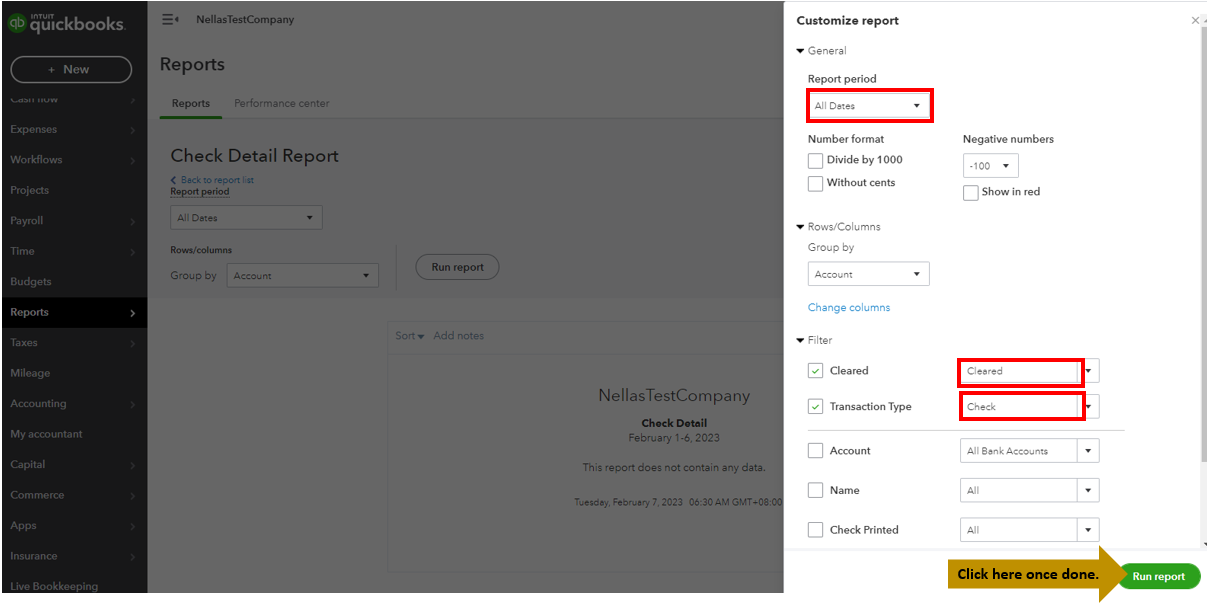Click the Change columns link
Image resolution: width=1211 pixels, height=605 pixels.
pyautogui.click(x=849, y=308)
